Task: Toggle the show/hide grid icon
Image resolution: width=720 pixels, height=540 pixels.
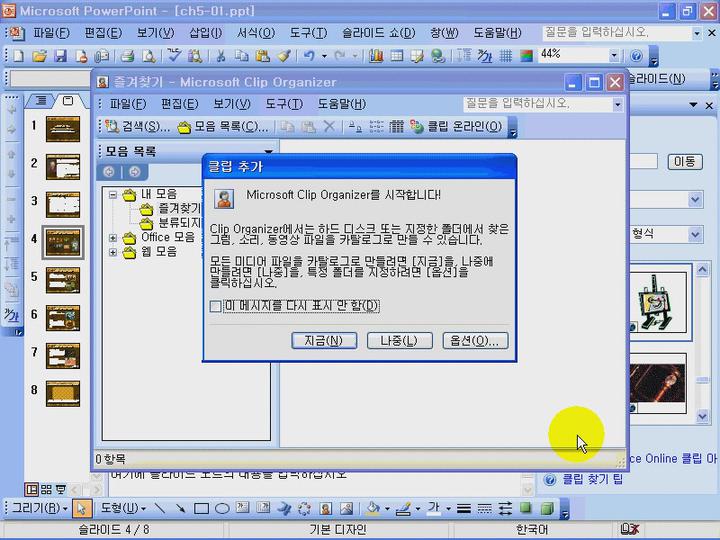Action: (506, 56)
